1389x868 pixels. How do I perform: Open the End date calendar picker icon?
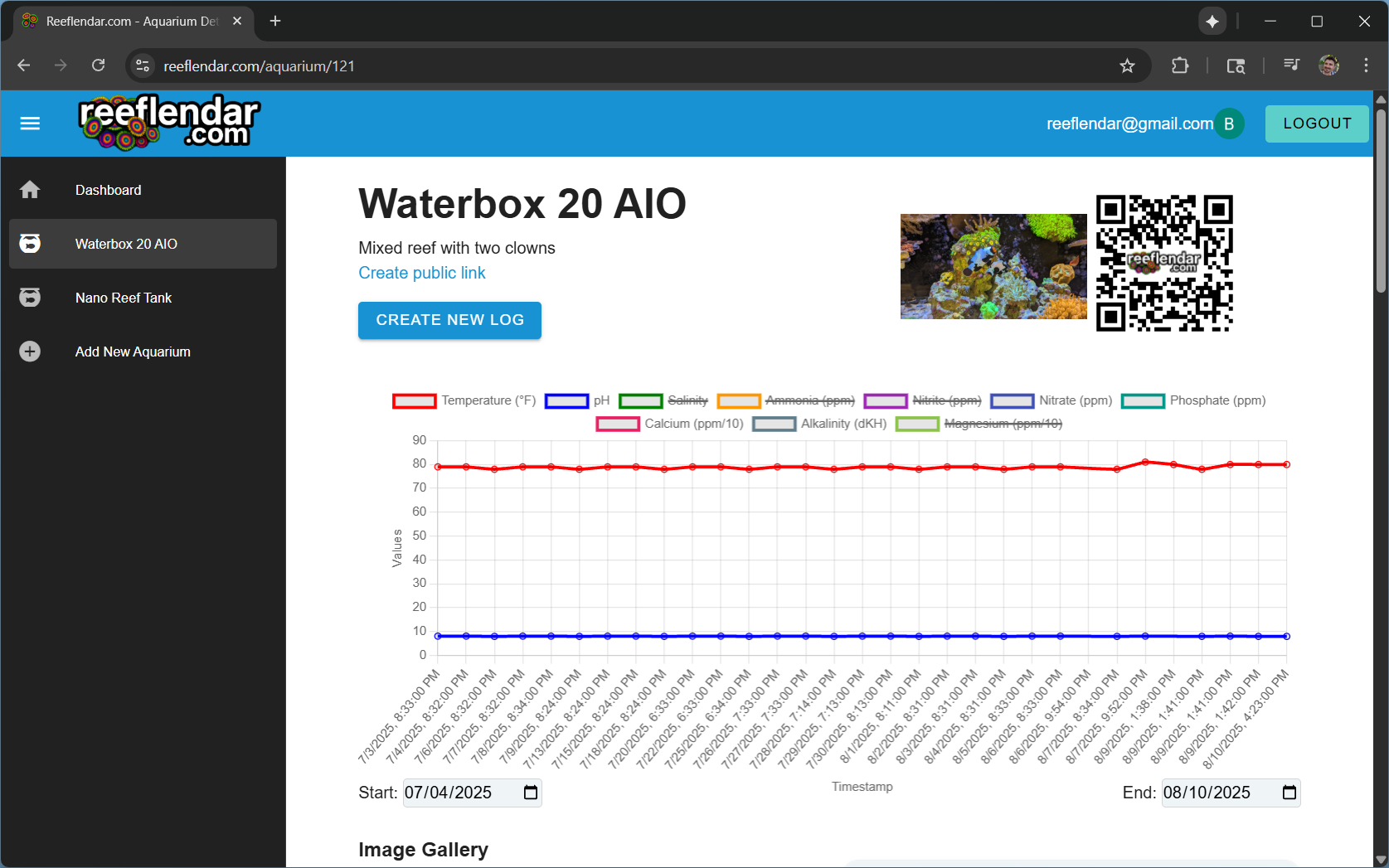(x=1289, y=793)
